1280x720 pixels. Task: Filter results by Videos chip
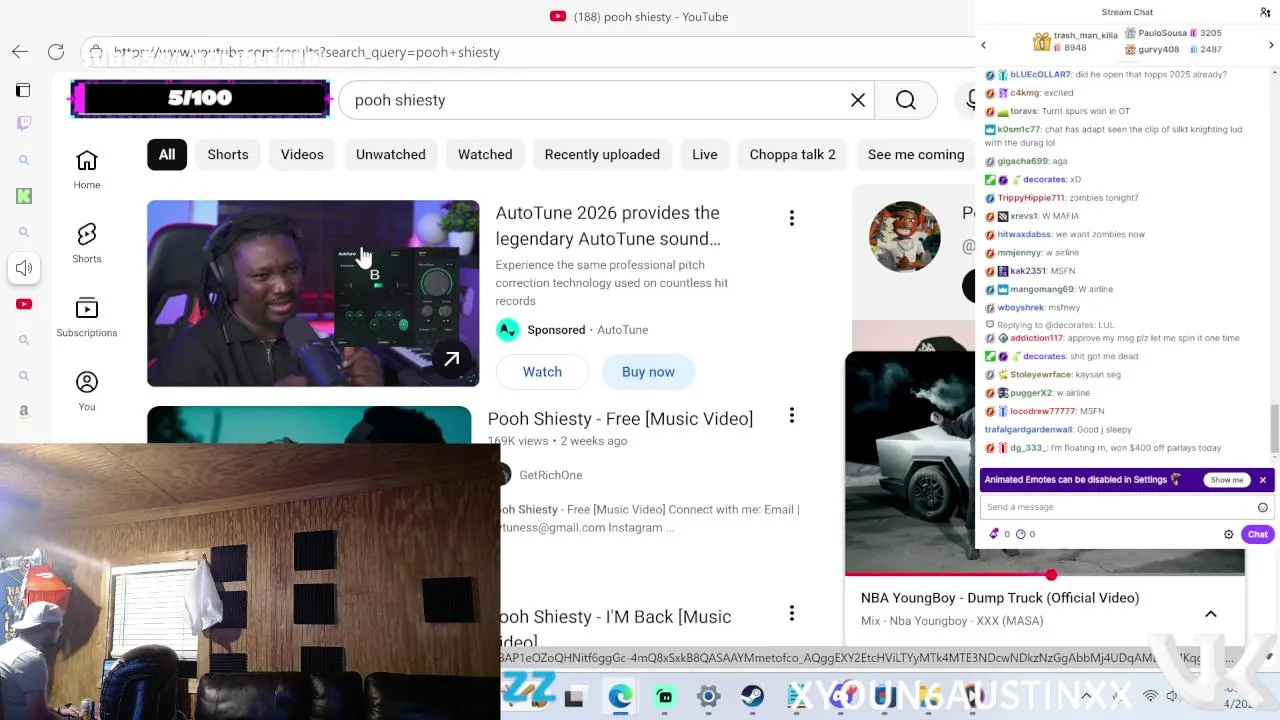302,154
